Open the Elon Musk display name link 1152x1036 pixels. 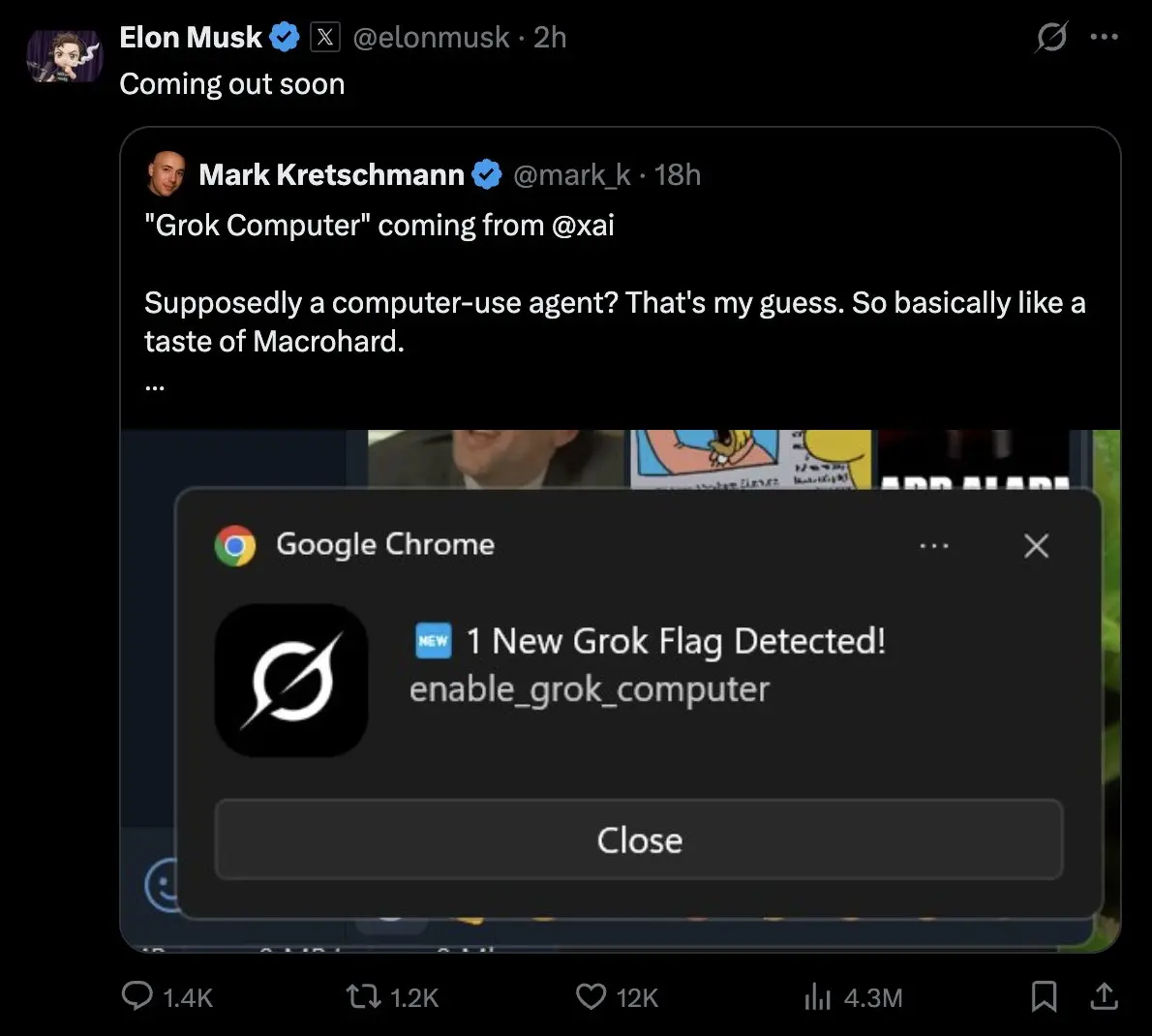pyautogui.click(x=191, y=38)
